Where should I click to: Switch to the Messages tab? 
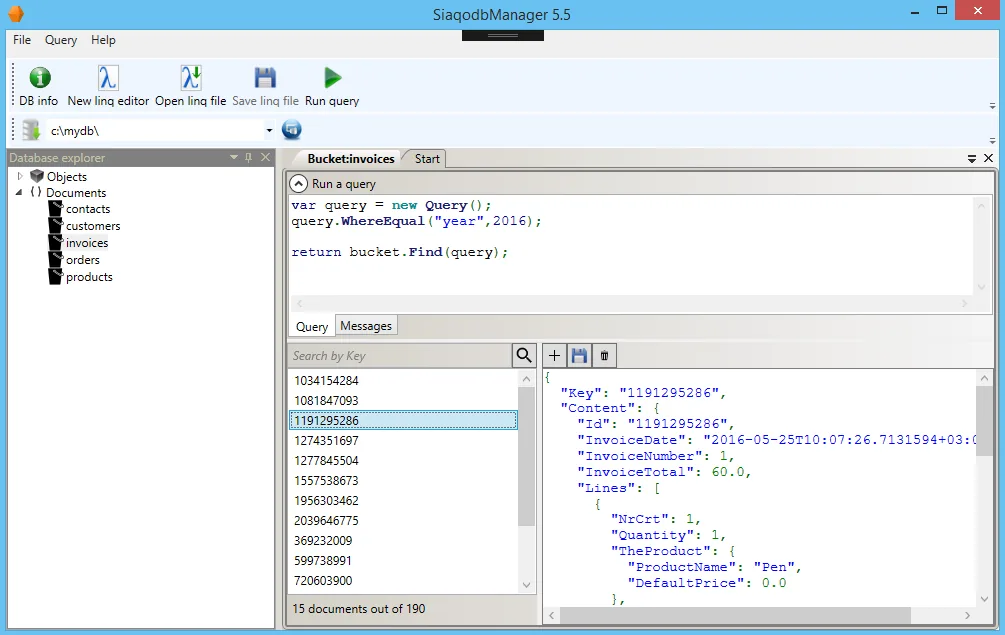coord(366,326)
